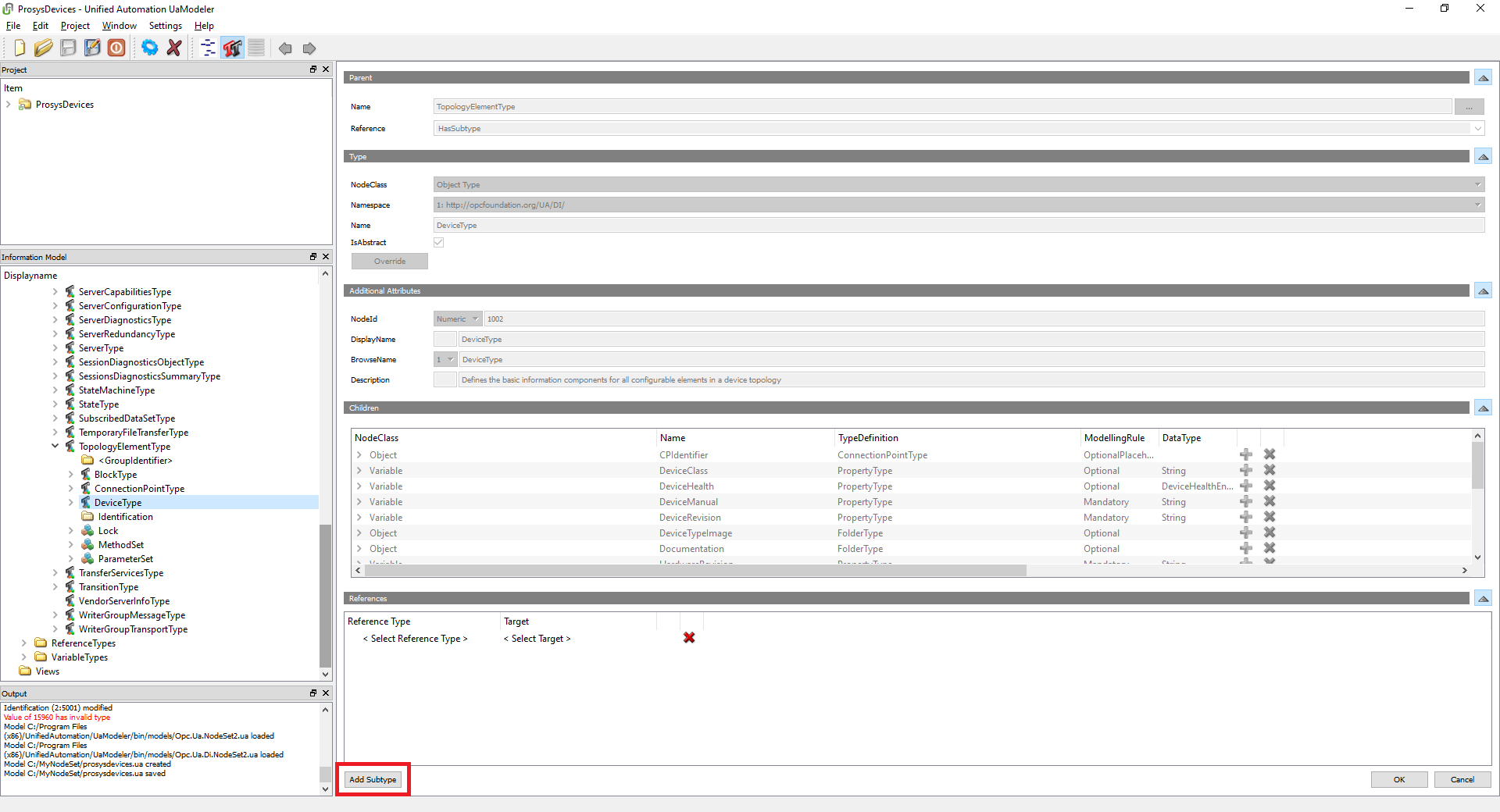Click the New Project page icon
This screenshot has width=1500, height=812.
pyautogui.click(x=20, y=48)
